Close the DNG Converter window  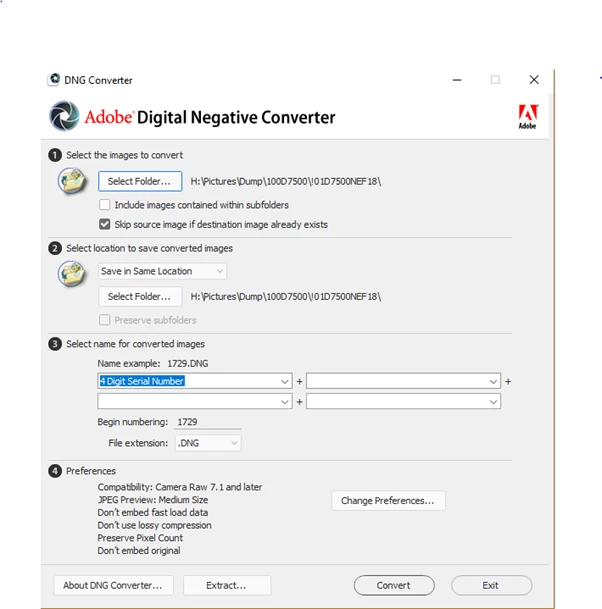(x=534, y=80)
